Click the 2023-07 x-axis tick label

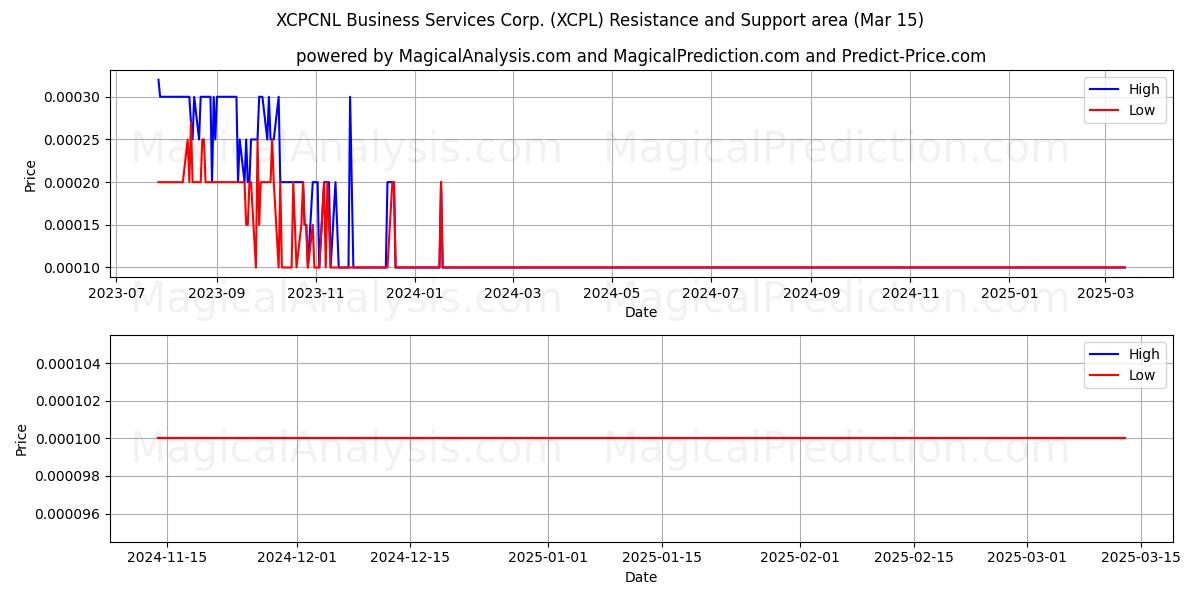pyautogui.click(x=117, y=293)
